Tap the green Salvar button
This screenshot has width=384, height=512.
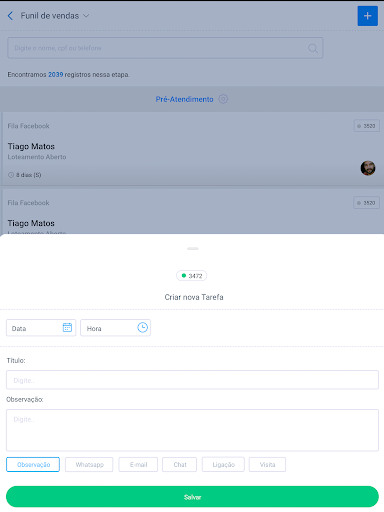(192, 497)
